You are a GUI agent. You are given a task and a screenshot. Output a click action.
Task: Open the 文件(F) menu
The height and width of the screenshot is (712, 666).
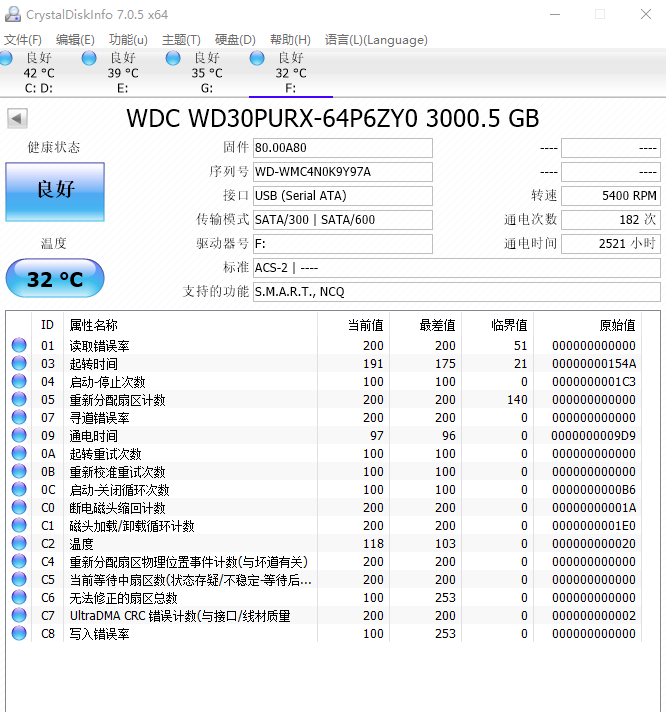(23, 40)
